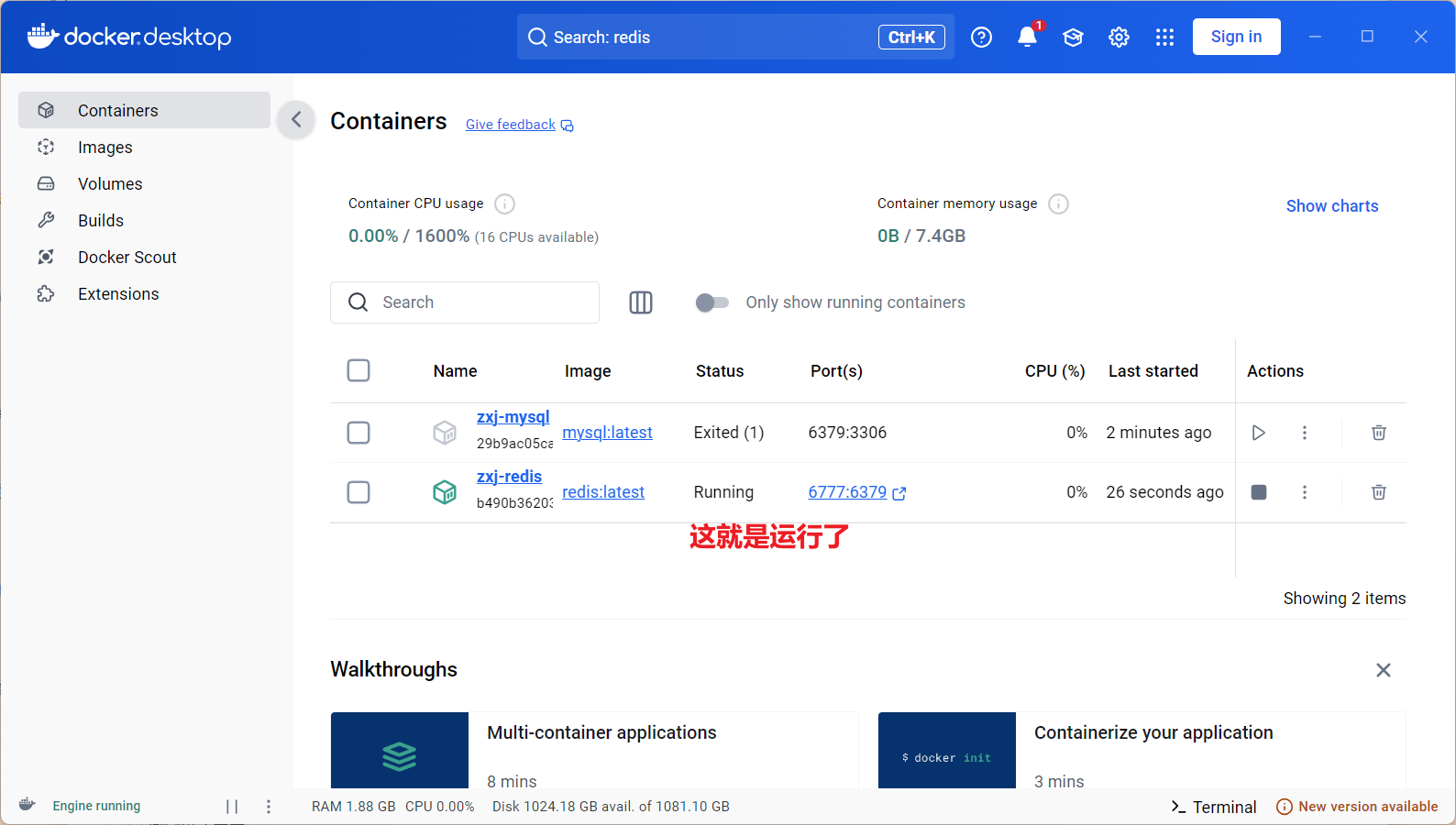Open Multi-container applications walkthrough
This screenshot has height=825, width=1456.
pyautogui.click(x=594, y=750)
